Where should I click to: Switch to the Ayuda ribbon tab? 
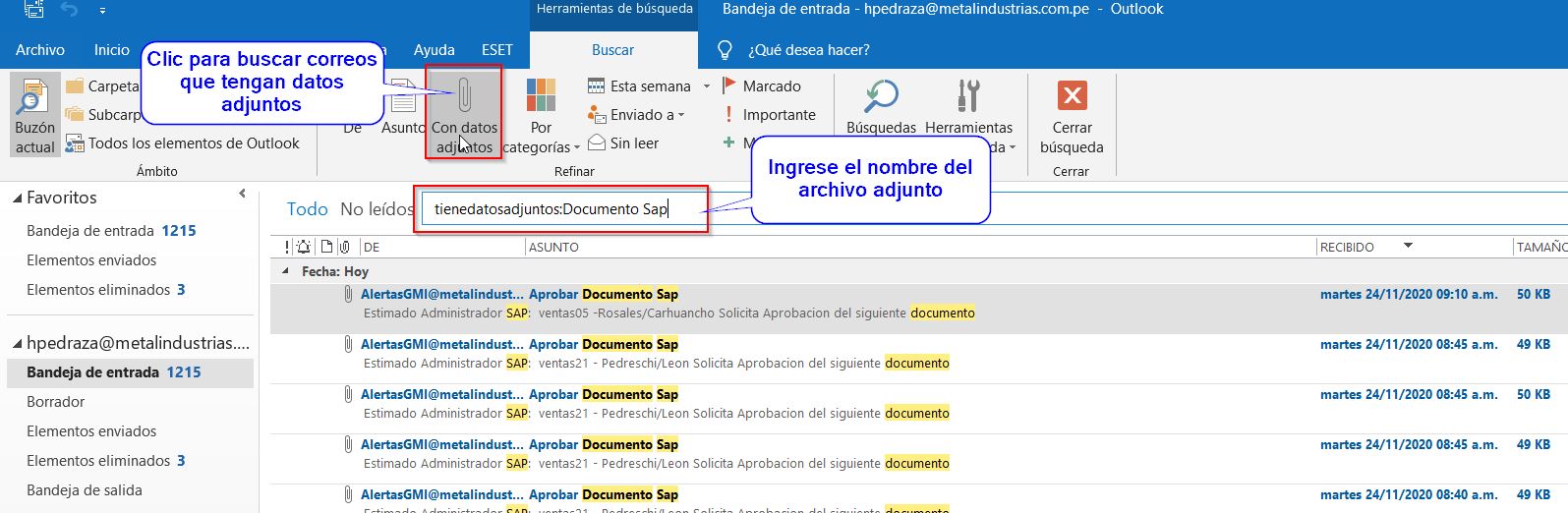(434, 50)
